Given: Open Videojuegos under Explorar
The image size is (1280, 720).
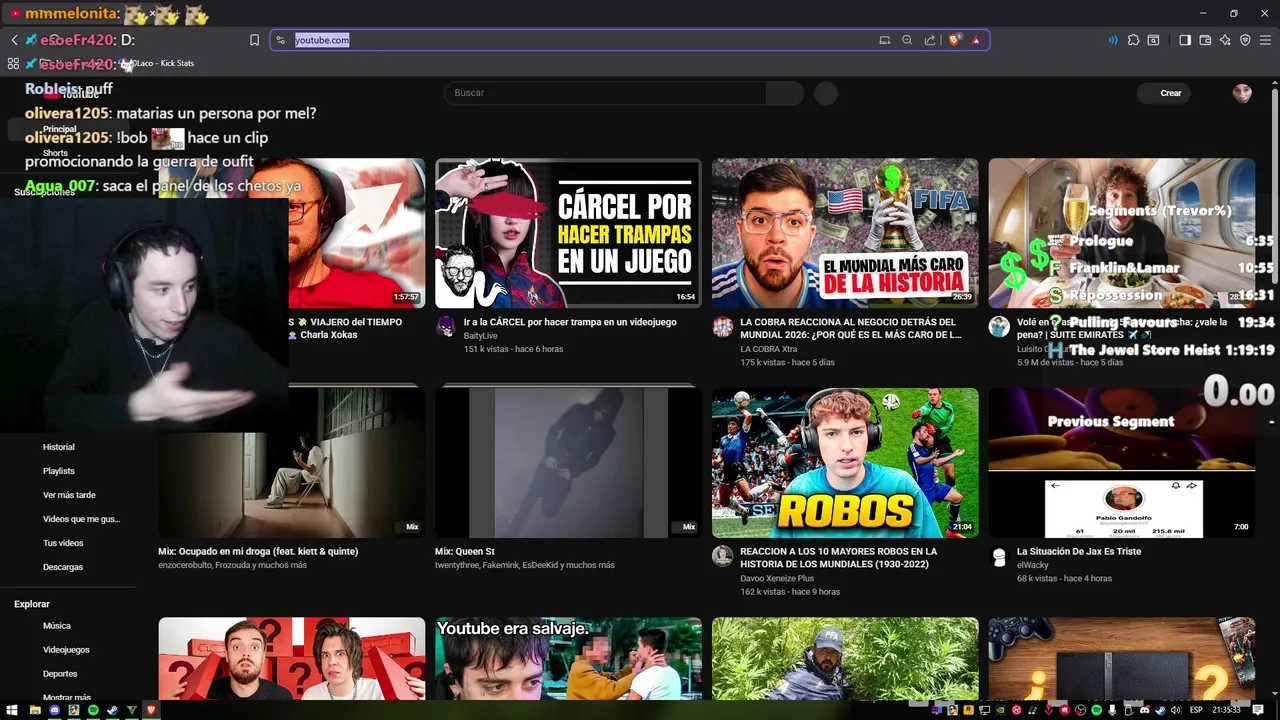Looking at the screenshot, I should click(66, 650).
